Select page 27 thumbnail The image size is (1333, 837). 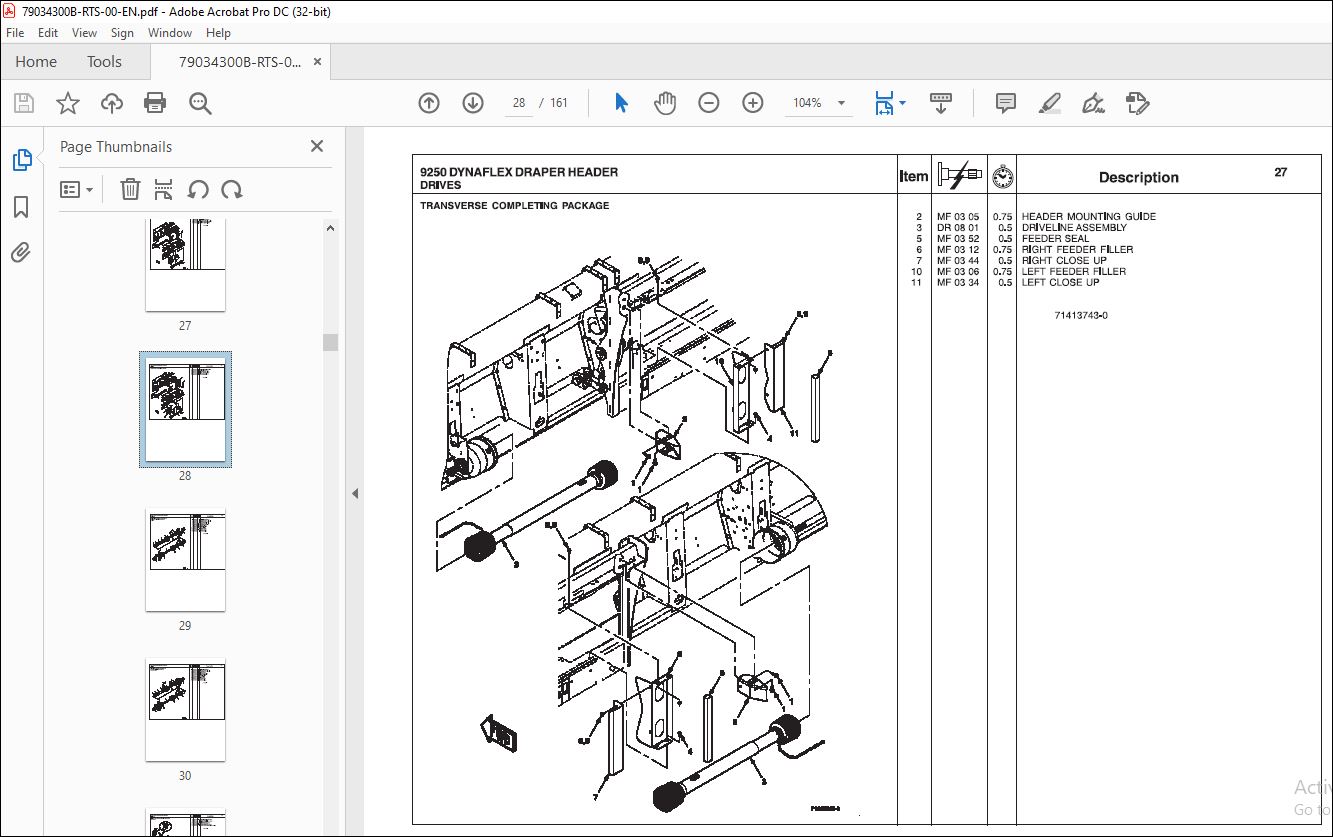click(x=185, y=265)
